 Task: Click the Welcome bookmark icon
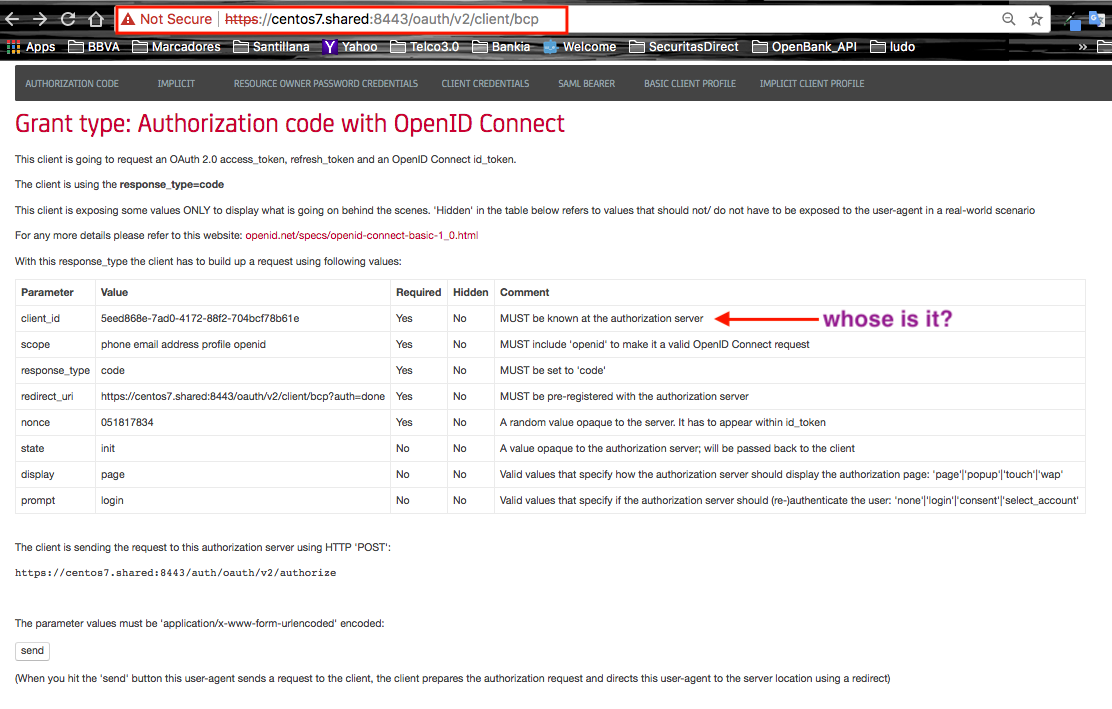[x=549, y=46]
